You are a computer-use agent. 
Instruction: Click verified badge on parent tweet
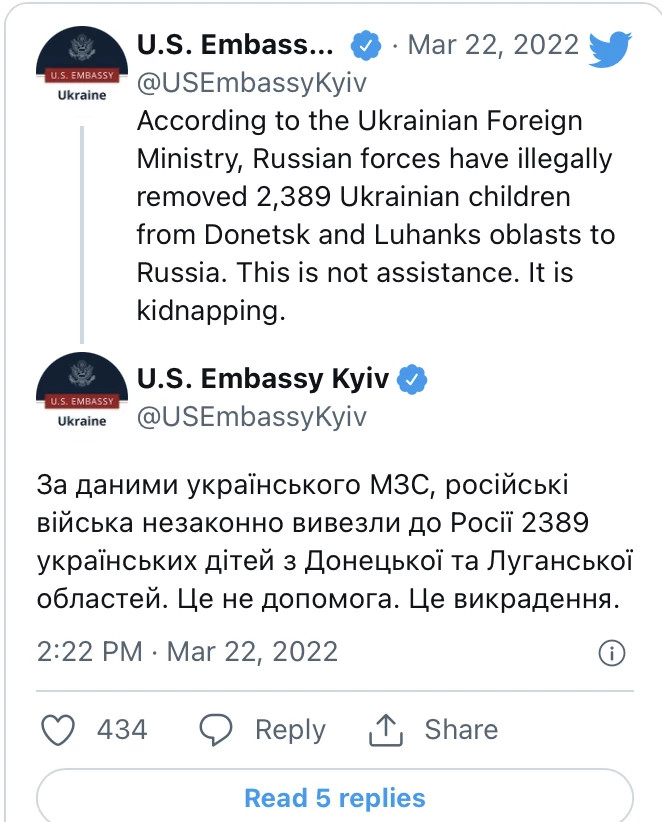pos(366,45)
